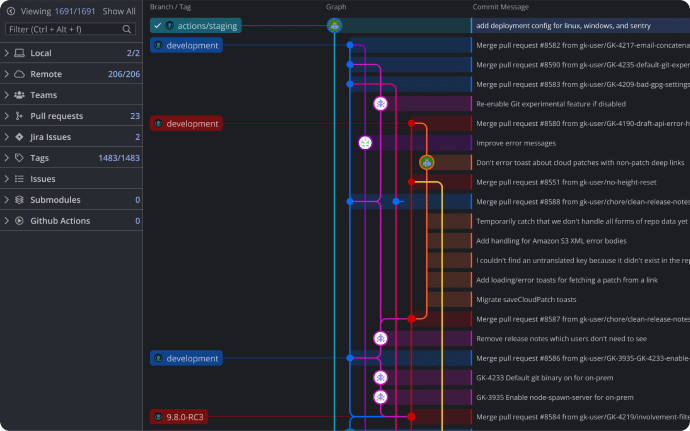Click the Pull requests branch icon
Screen dimensions: 690x431
click(x=19, y=116)
